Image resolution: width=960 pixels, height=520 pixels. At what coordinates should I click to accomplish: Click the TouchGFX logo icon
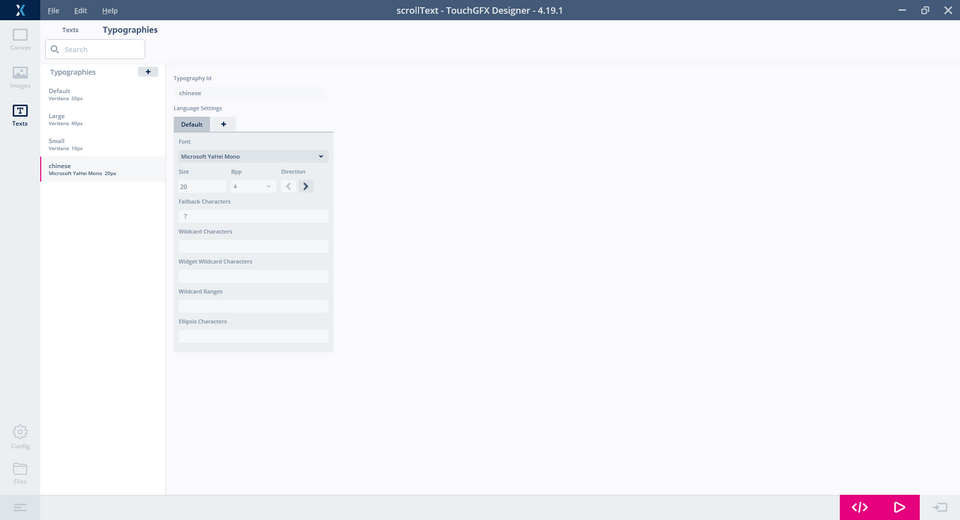(x=20, y=10)
